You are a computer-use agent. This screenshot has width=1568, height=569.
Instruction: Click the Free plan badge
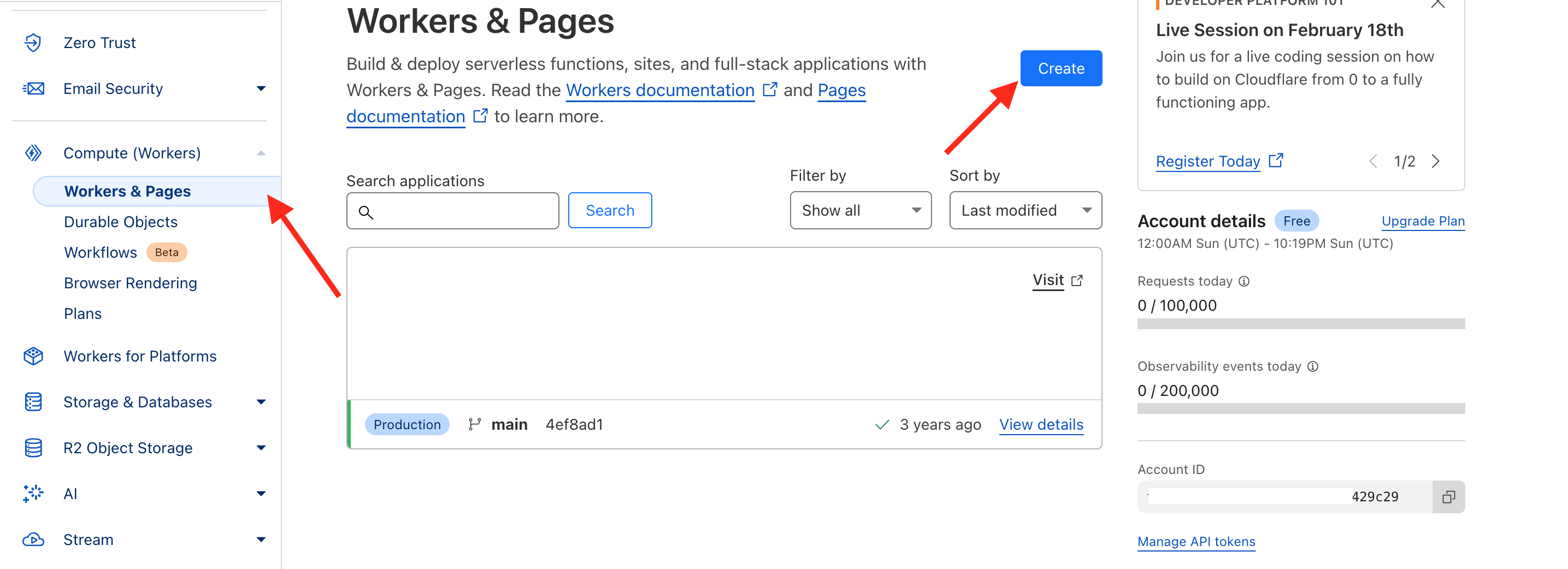[1296, 221]
